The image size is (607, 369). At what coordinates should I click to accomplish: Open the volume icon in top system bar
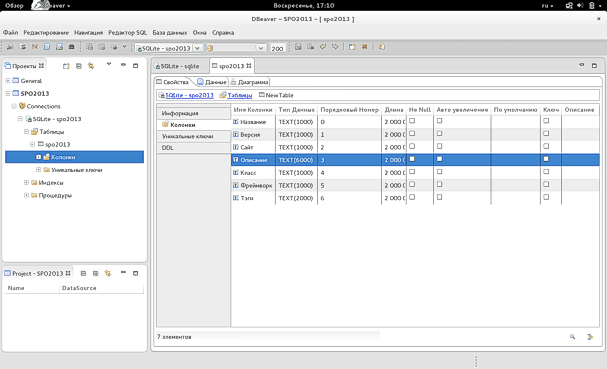pos(580,5)
